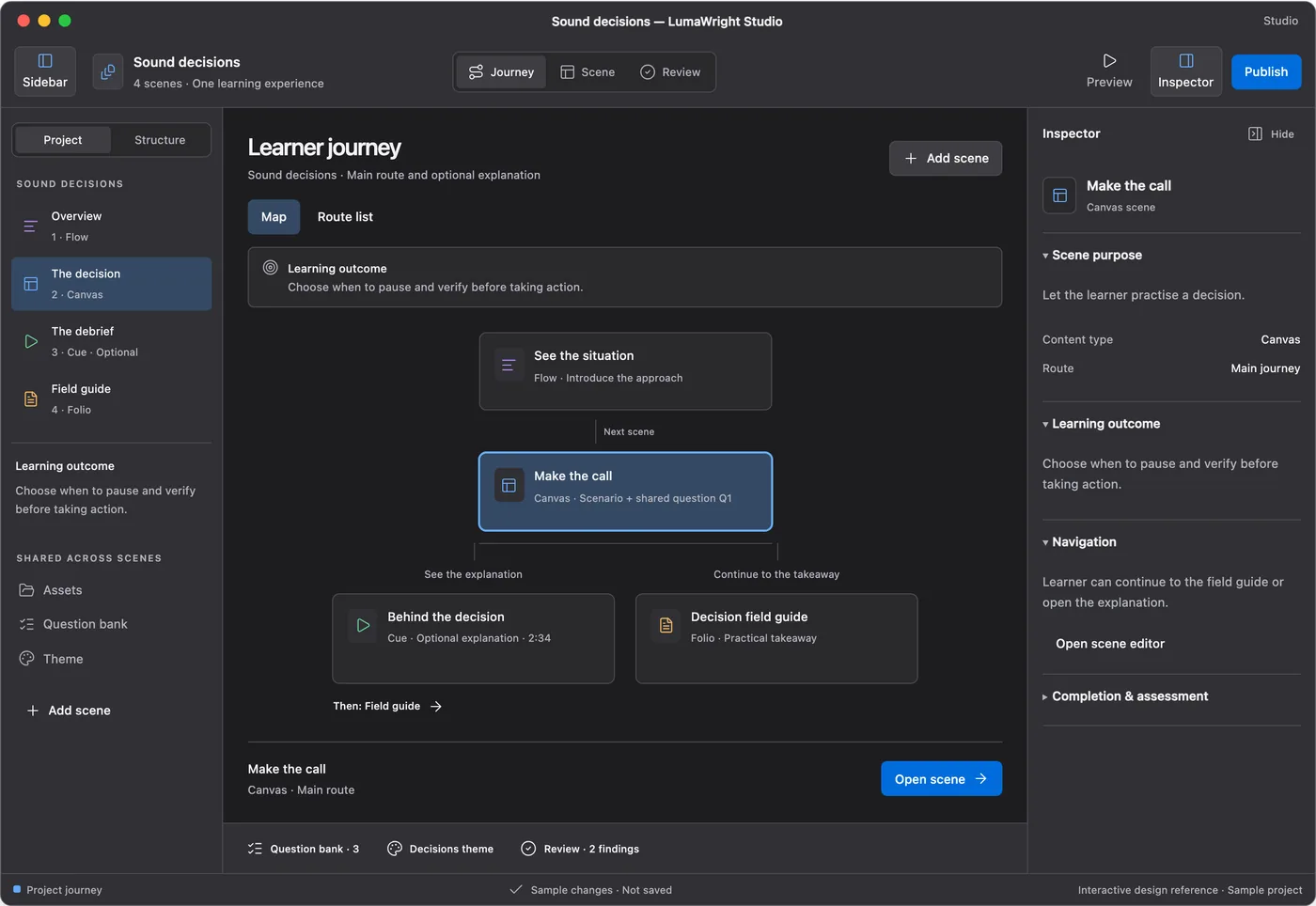
Task: Switch to Route list view
Action: click(x=345, y=217)
